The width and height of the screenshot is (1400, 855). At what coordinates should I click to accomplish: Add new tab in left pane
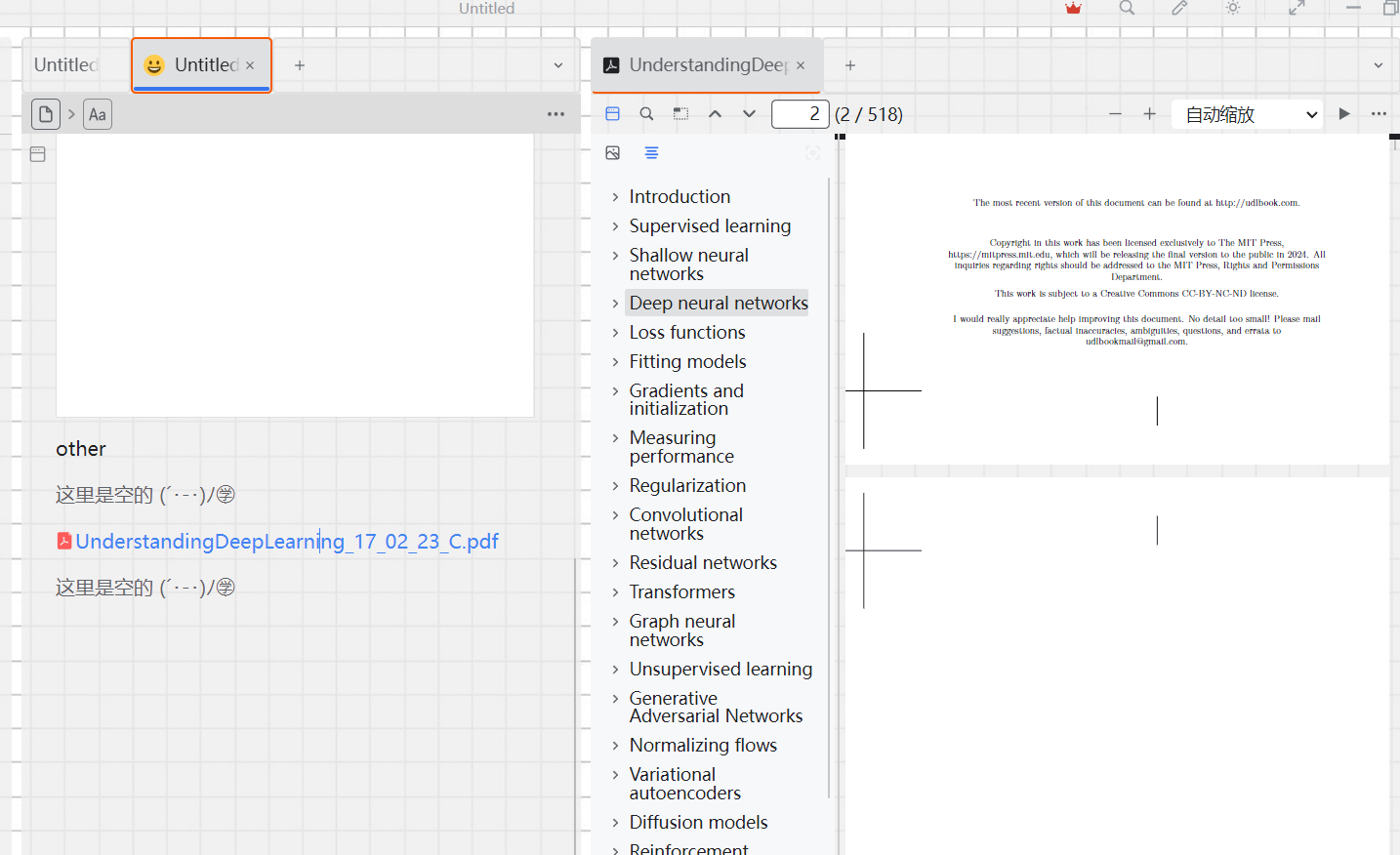coord(300,65)
